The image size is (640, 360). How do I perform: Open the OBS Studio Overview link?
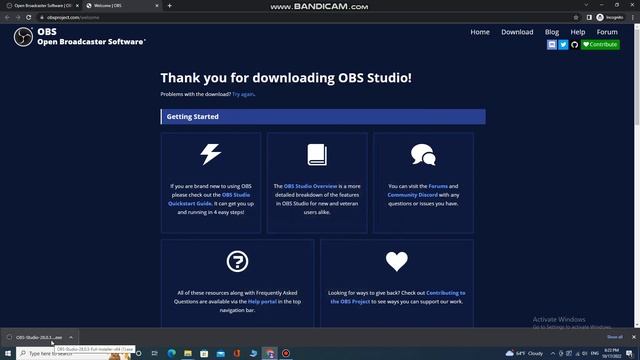coord(310,186)
